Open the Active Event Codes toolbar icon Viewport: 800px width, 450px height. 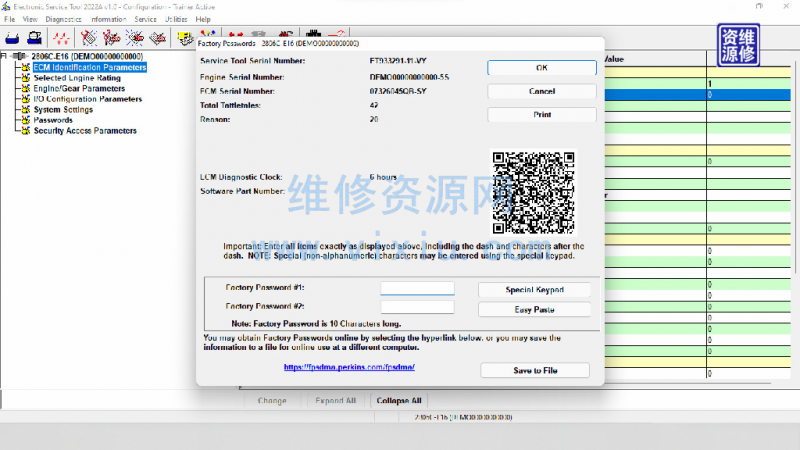pos(135,38)
